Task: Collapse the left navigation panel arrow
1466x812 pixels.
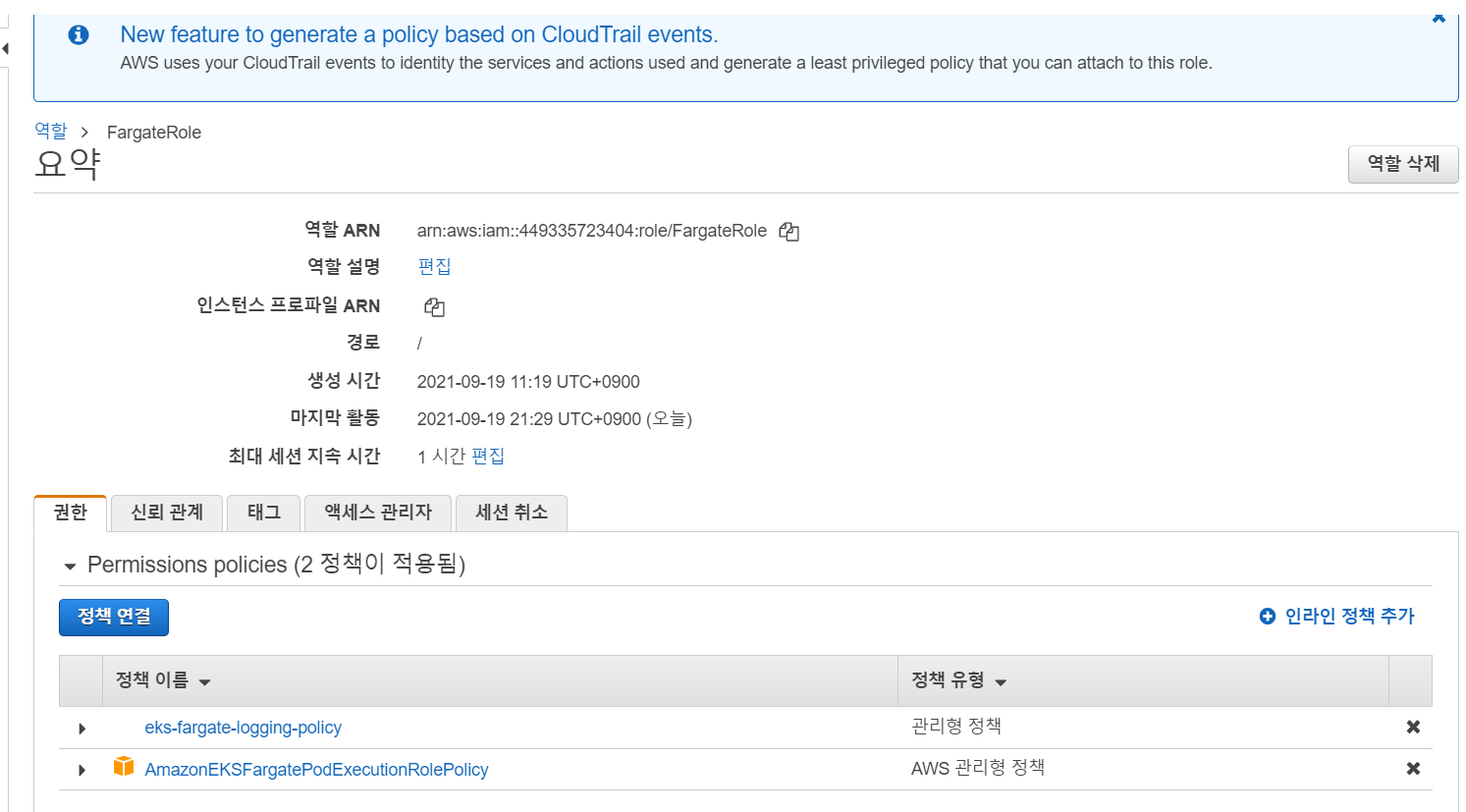Action: [5, 48]
